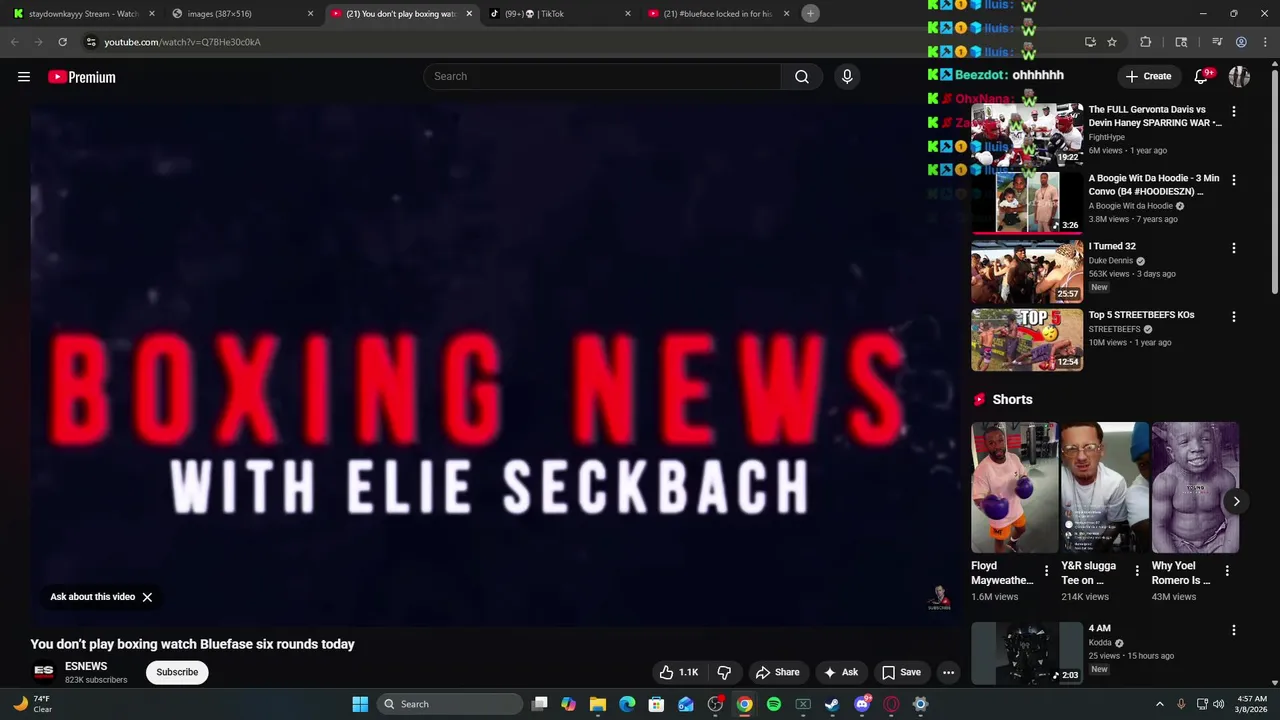Go to the YouTube Premium home logo
Image resolution: width=1280 pixels, height=720 pixels.
[82, 77]
